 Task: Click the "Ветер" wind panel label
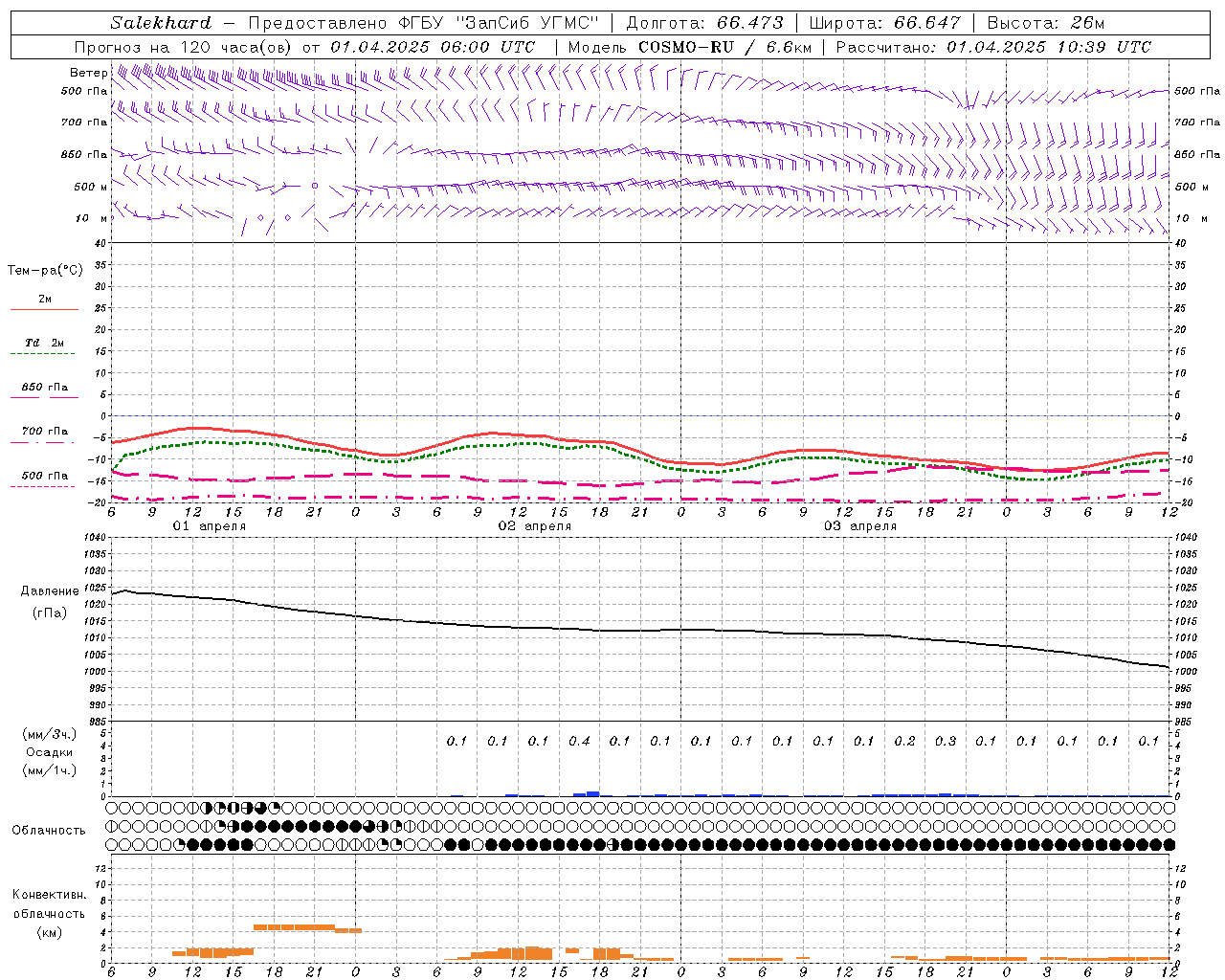click(89, 73)
